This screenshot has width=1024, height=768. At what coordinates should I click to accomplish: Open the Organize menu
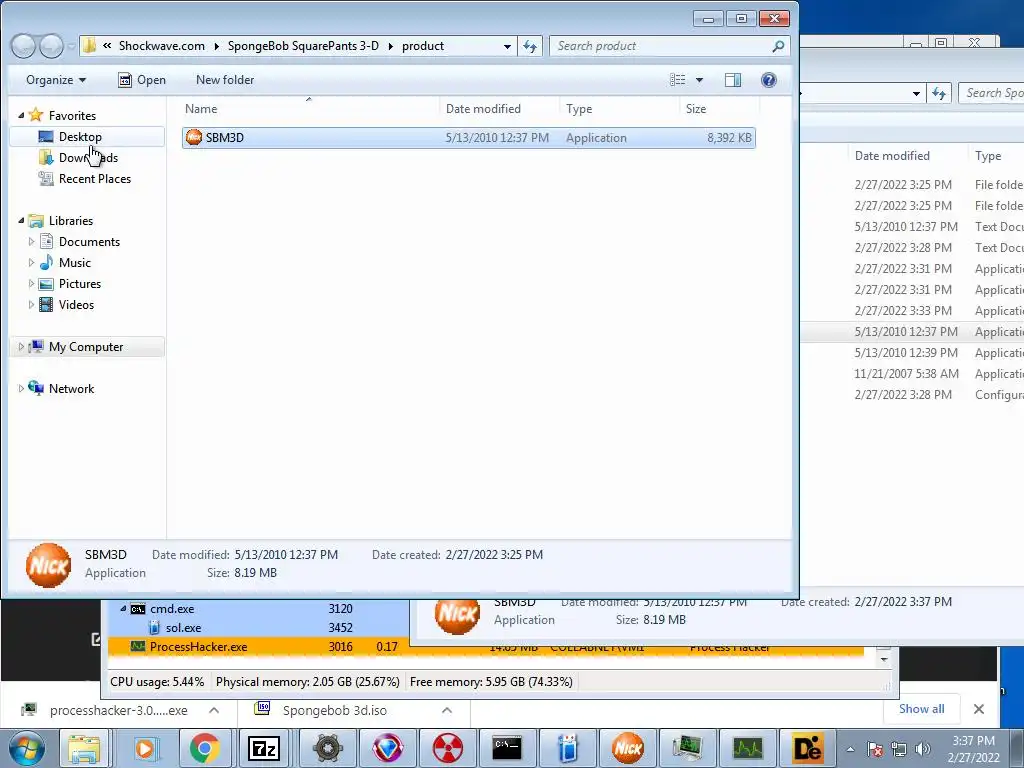(x=56, y=80)
